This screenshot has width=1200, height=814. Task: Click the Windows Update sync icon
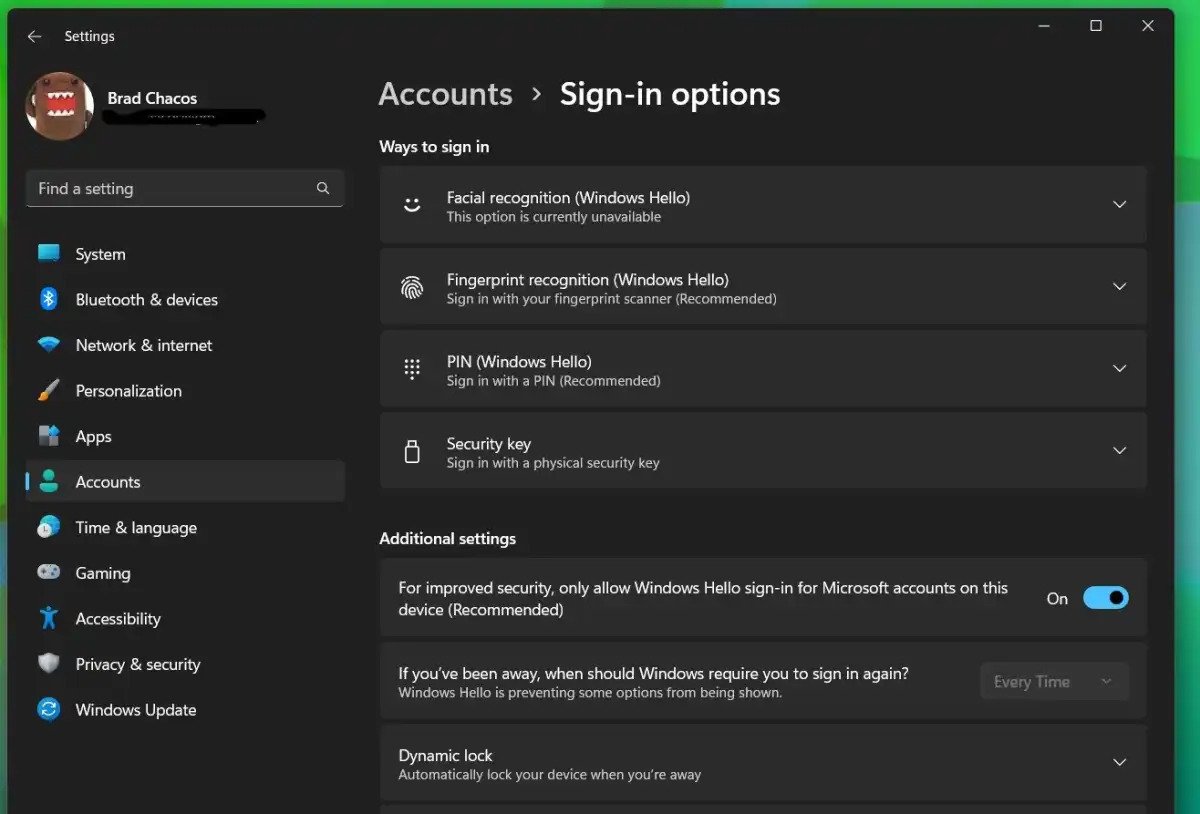(48, 710)
